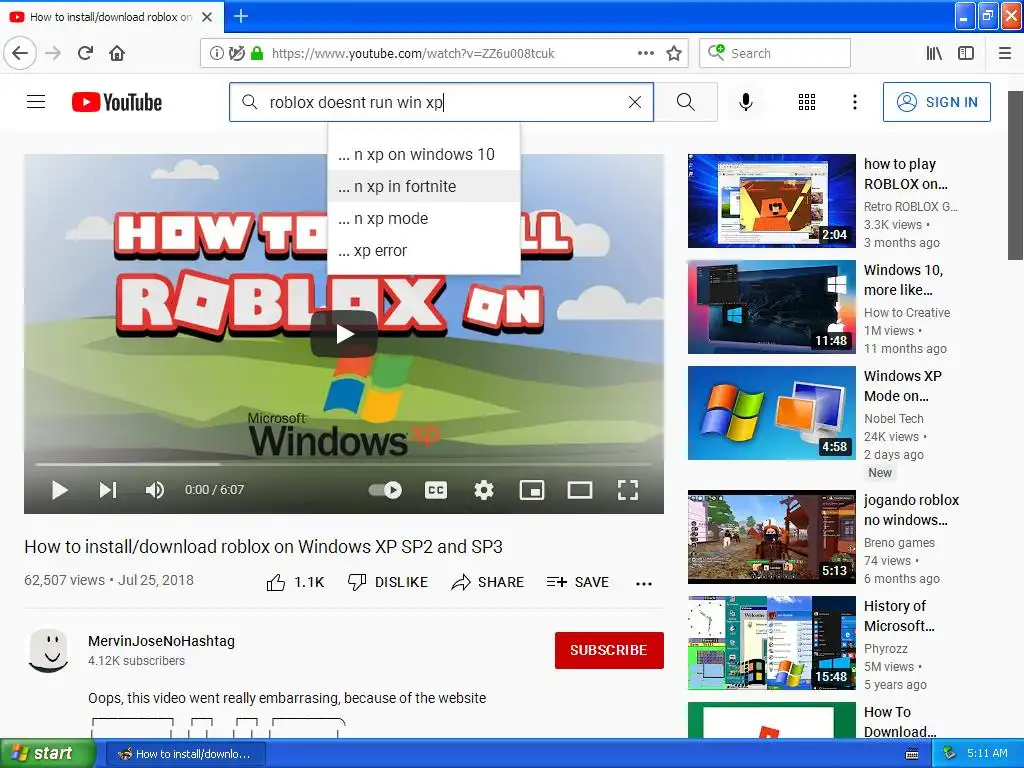Open MervinJoseNoHashtag channel name link
The width and height of the screenshot is (1024, 768).
click(x=161, y=641)
